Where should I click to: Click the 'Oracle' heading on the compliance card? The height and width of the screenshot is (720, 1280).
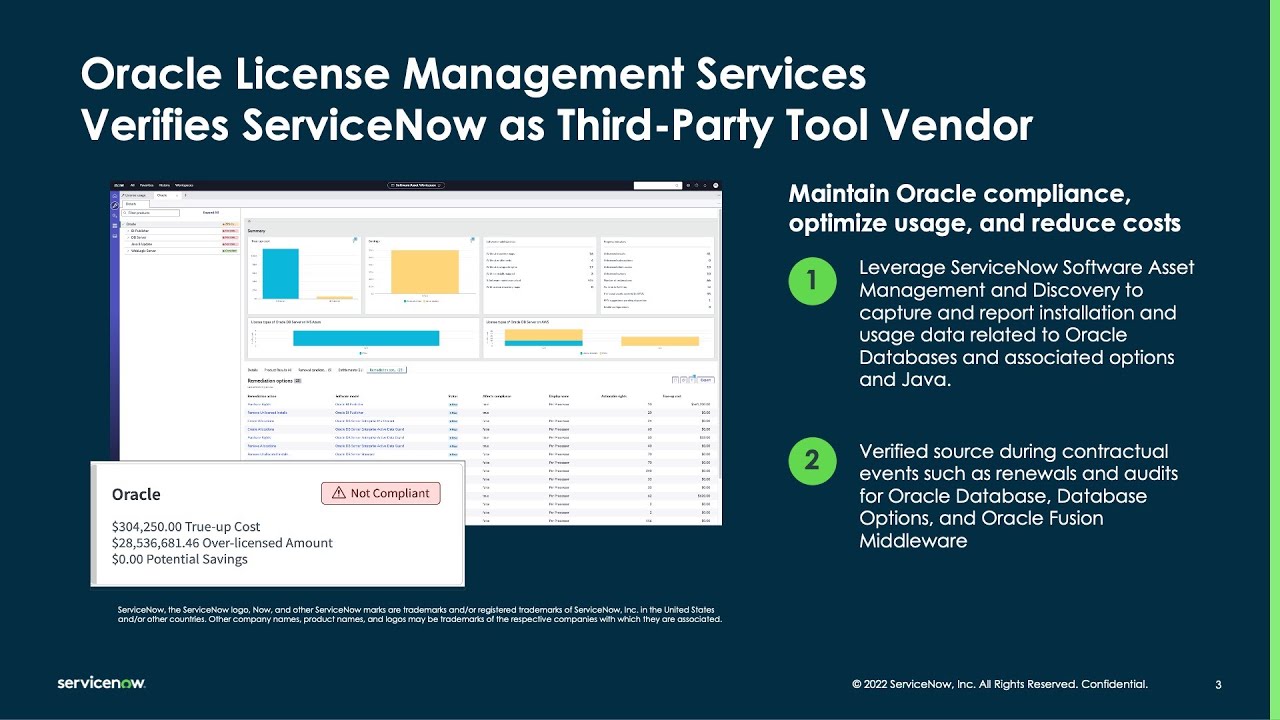pyautogui.click(x=136, y=494)
